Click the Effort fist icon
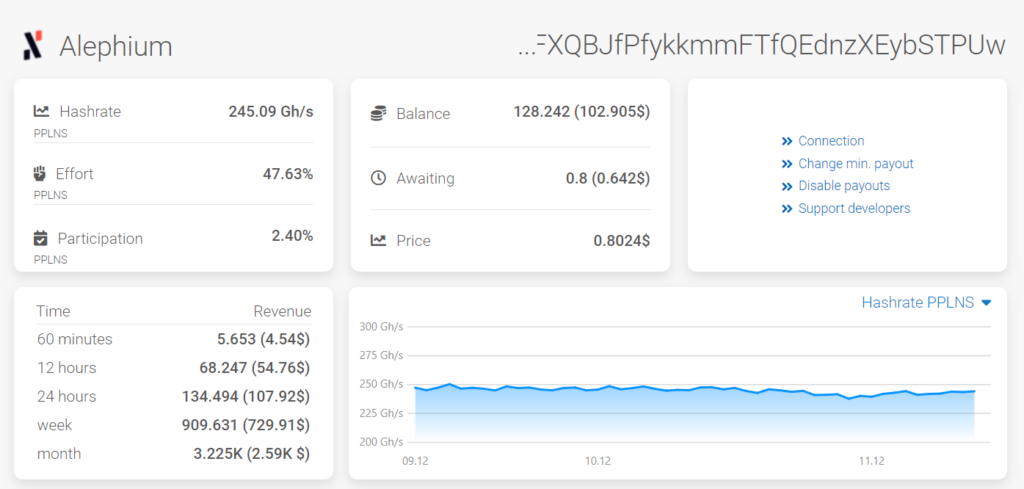 [40, 174]
